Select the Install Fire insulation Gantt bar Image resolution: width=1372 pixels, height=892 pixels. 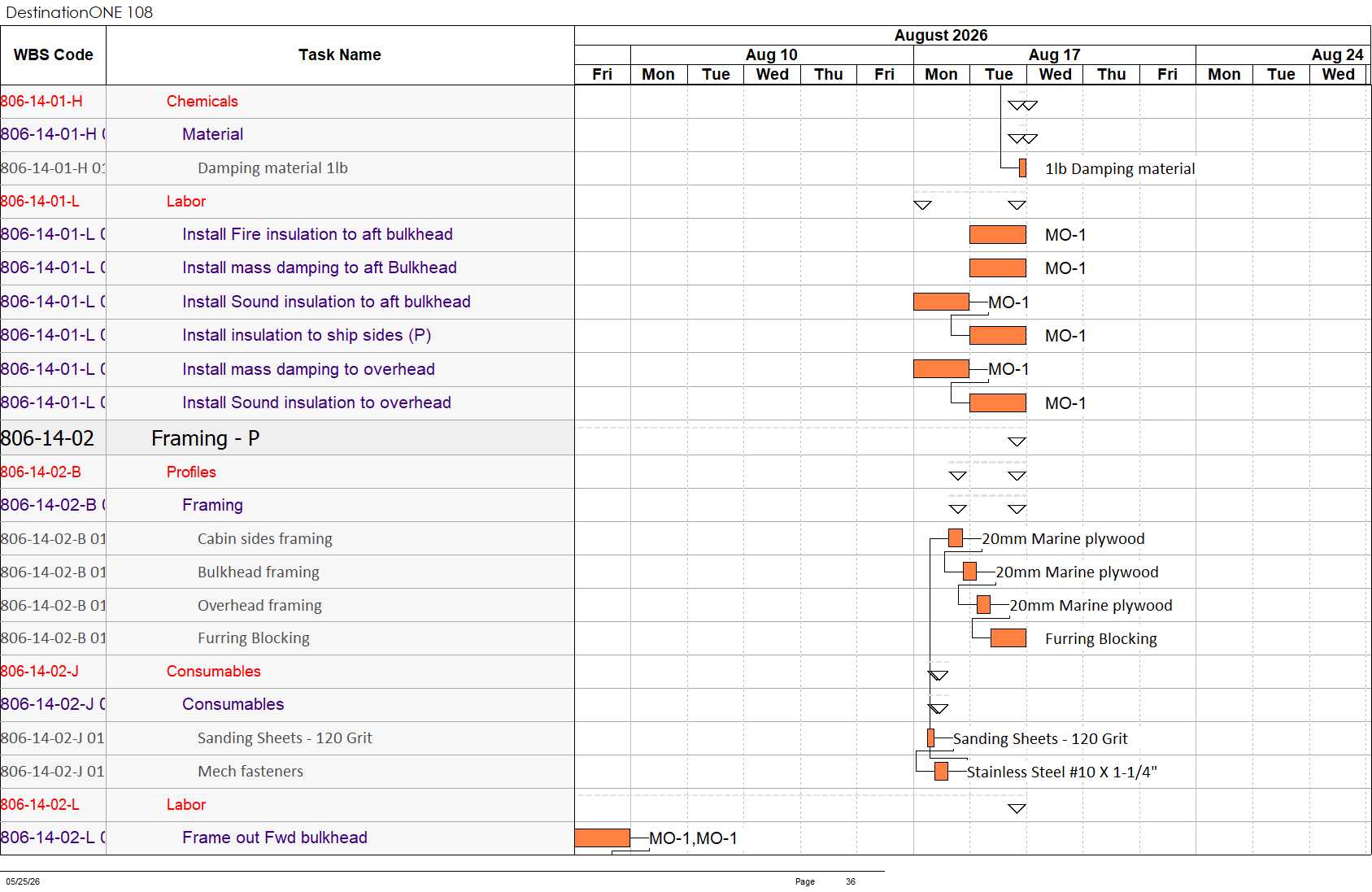[998, 235]
